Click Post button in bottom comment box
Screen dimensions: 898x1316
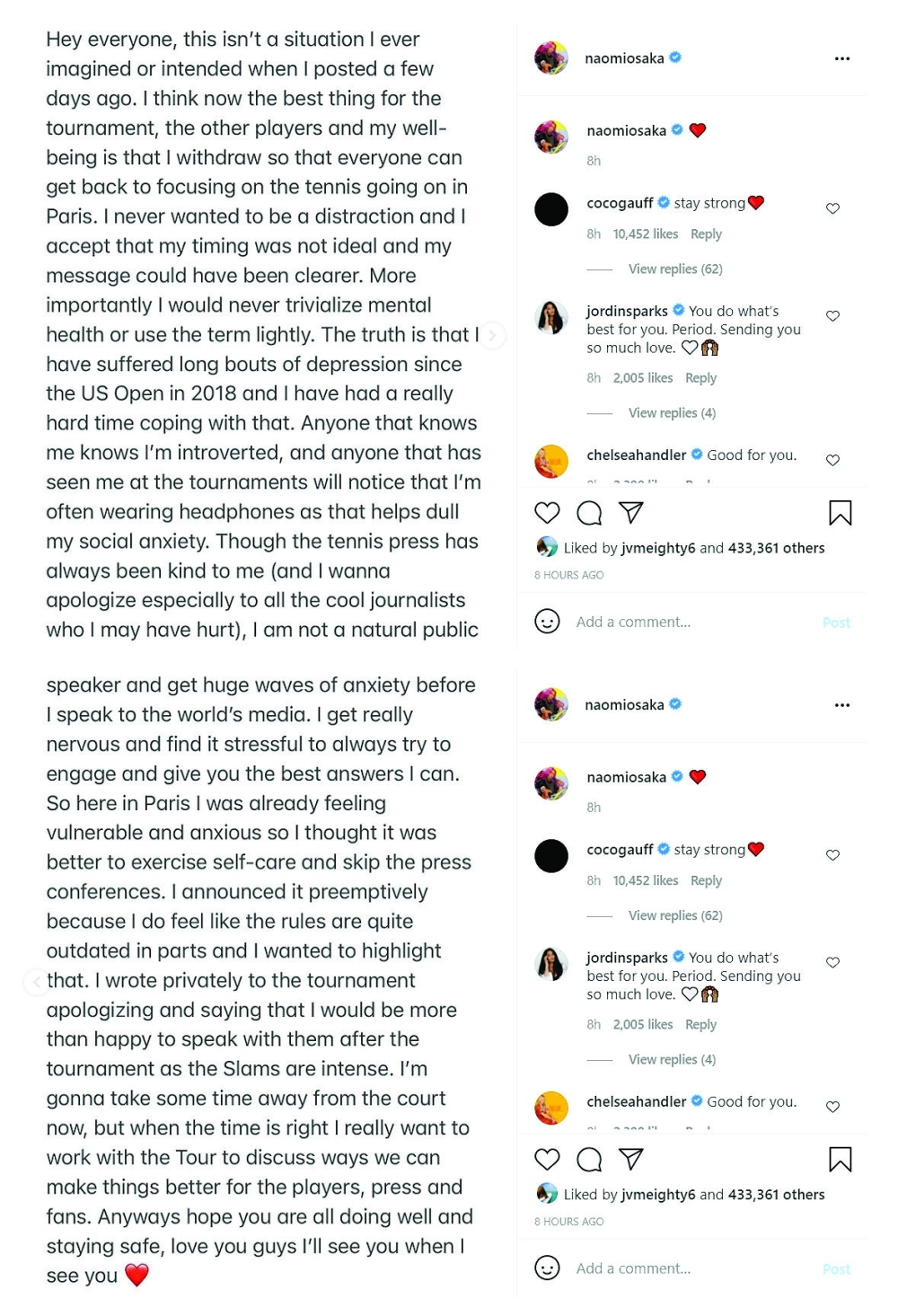pyautogui.click(x=836, y=1269)
